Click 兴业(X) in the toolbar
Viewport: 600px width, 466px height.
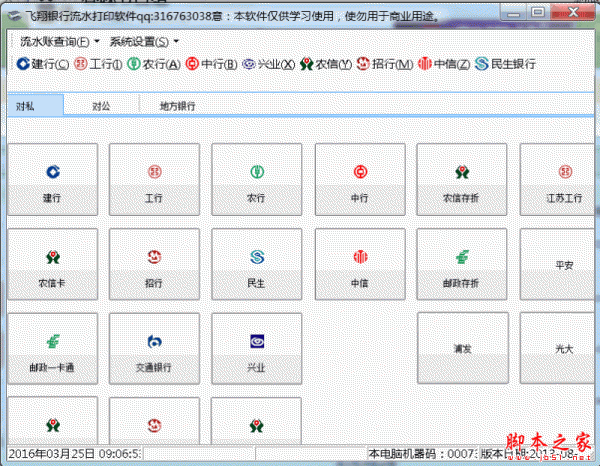click(269, 64)
